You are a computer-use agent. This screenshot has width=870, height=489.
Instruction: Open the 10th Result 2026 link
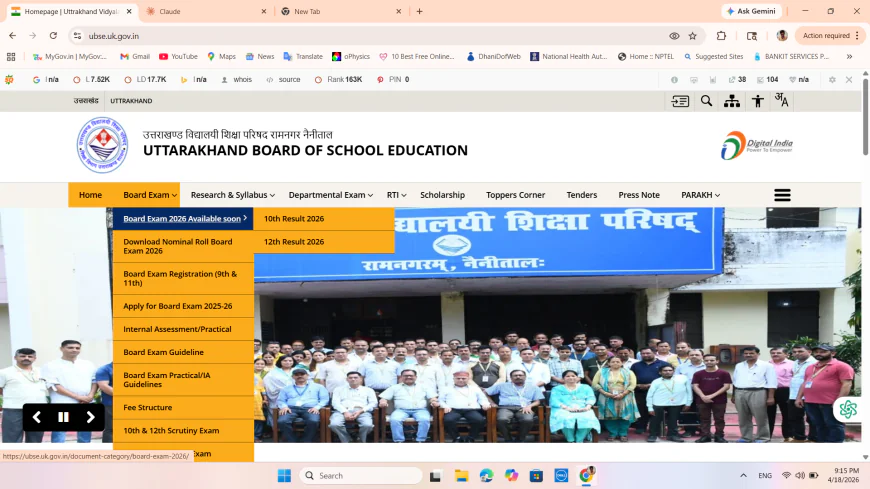(x=294, y=219)
